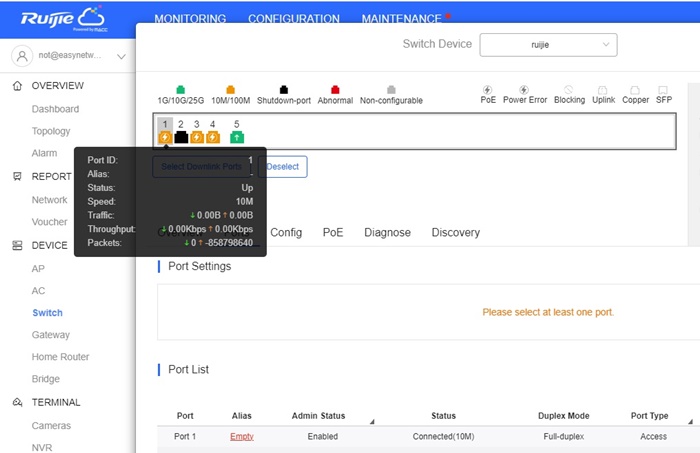Click the Deselect button
This screenshot has width=700, height=453.
tap(282, 167)
